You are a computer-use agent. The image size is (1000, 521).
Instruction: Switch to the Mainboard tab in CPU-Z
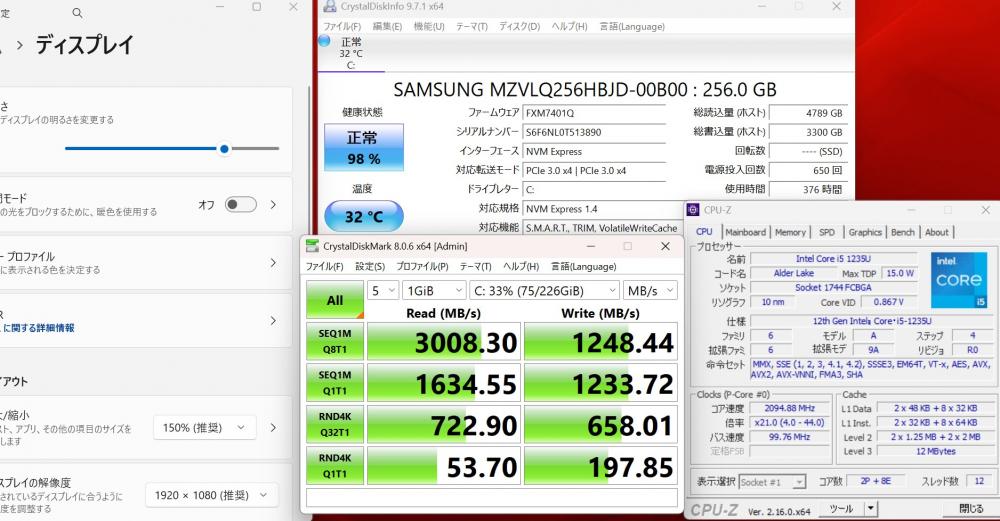[x=746, y=233]
